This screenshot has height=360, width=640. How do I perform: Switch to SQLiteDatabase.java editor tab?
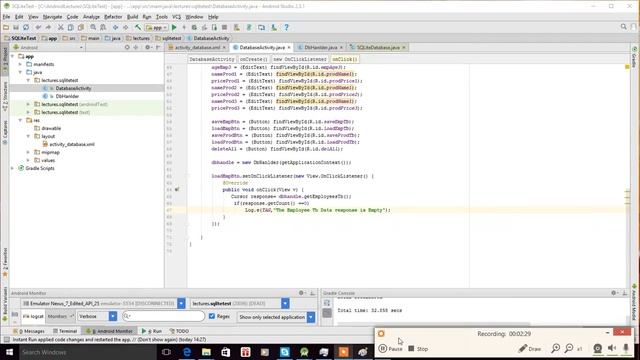[x=378, y=47]
